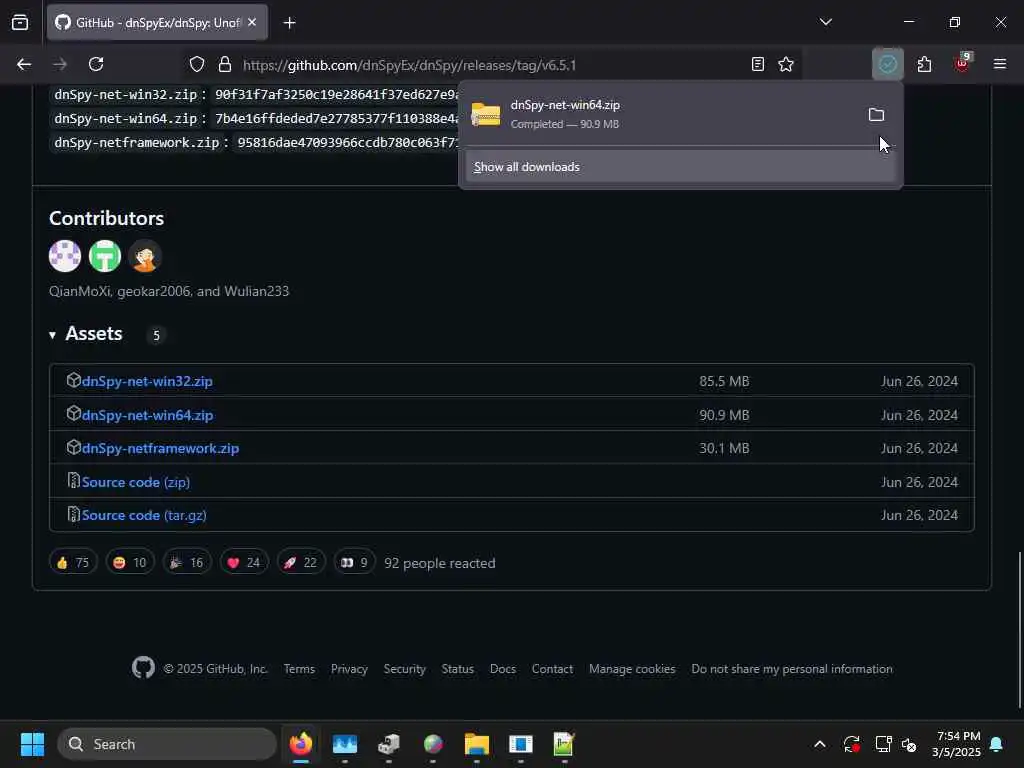Screen dimensions: 1024x768
Task: Click the GitHub logo in footer
Action: point(143,668)
